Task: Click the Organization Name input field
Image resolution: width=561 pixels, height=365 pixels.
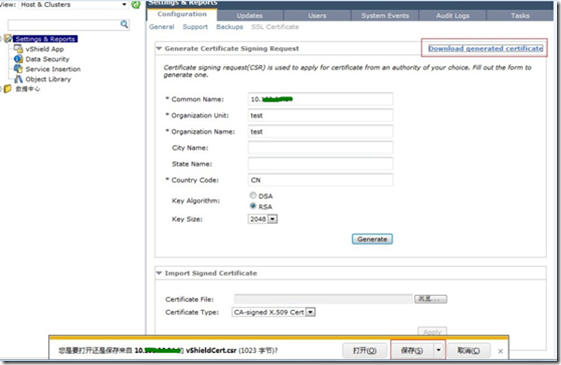Action: tap(320, 131)
